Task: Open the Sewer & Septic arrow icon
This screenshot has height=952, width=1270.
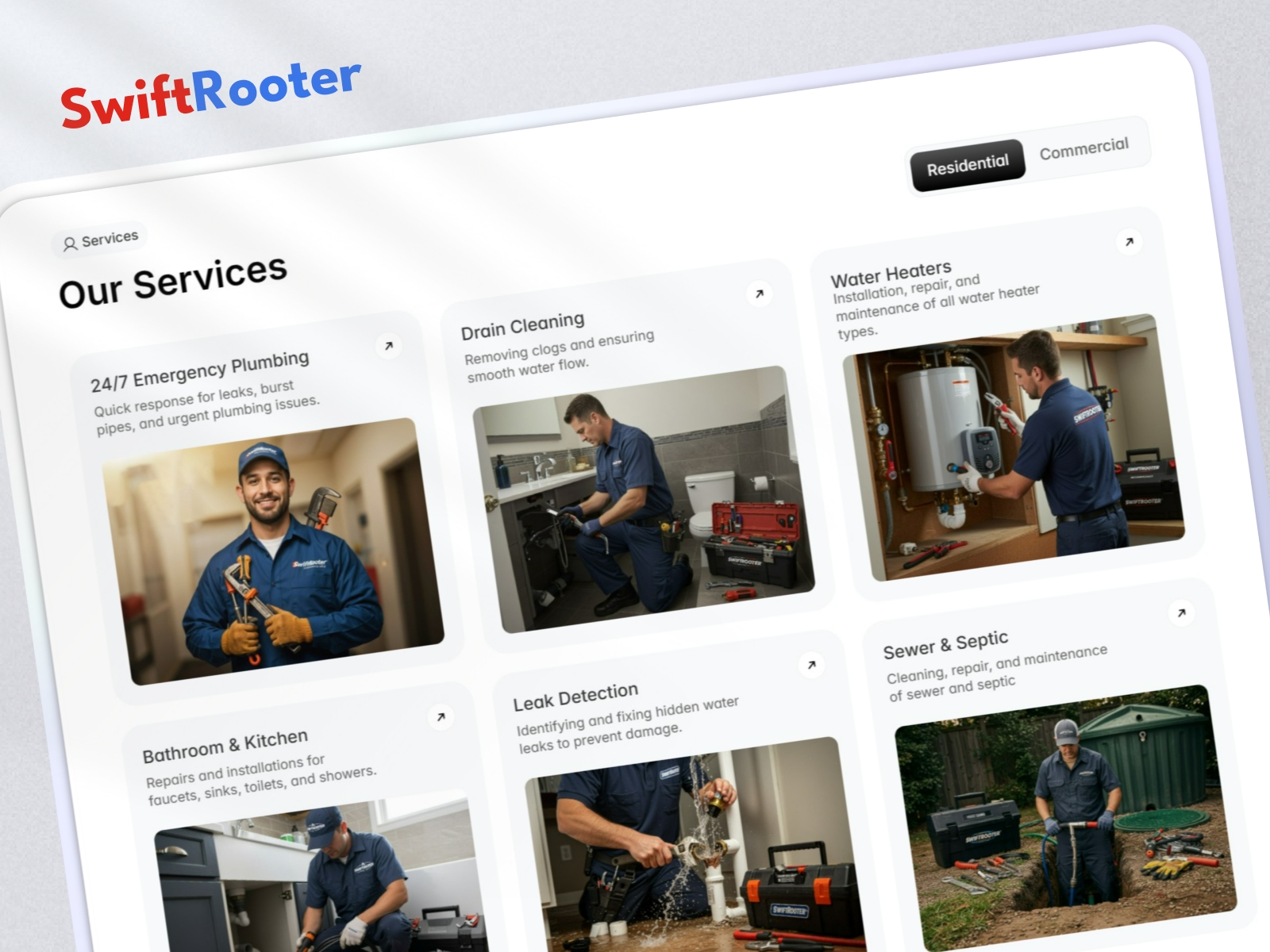Action: pyautogui.click(x=1181, y=613)
